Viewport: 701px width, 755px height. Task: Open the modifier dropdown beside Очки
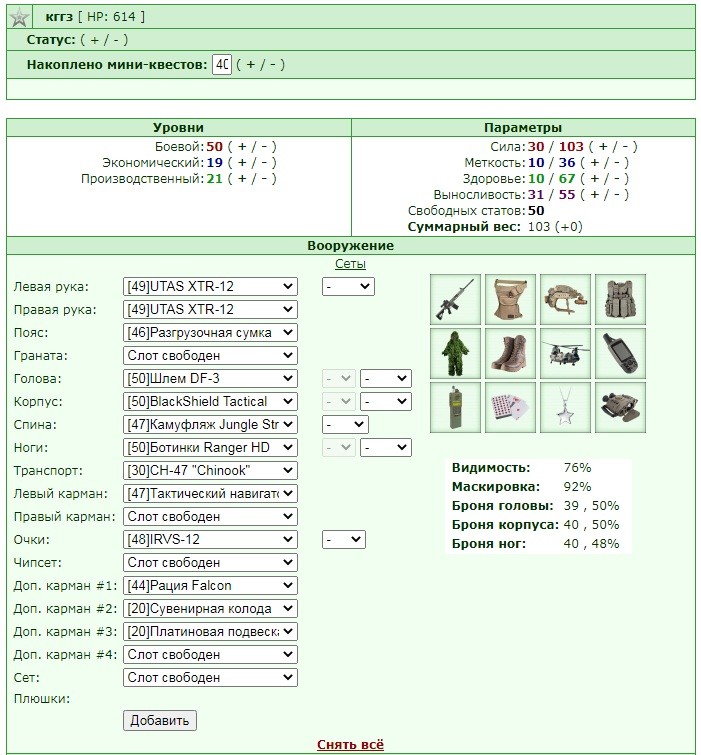(x=344, y=539)
